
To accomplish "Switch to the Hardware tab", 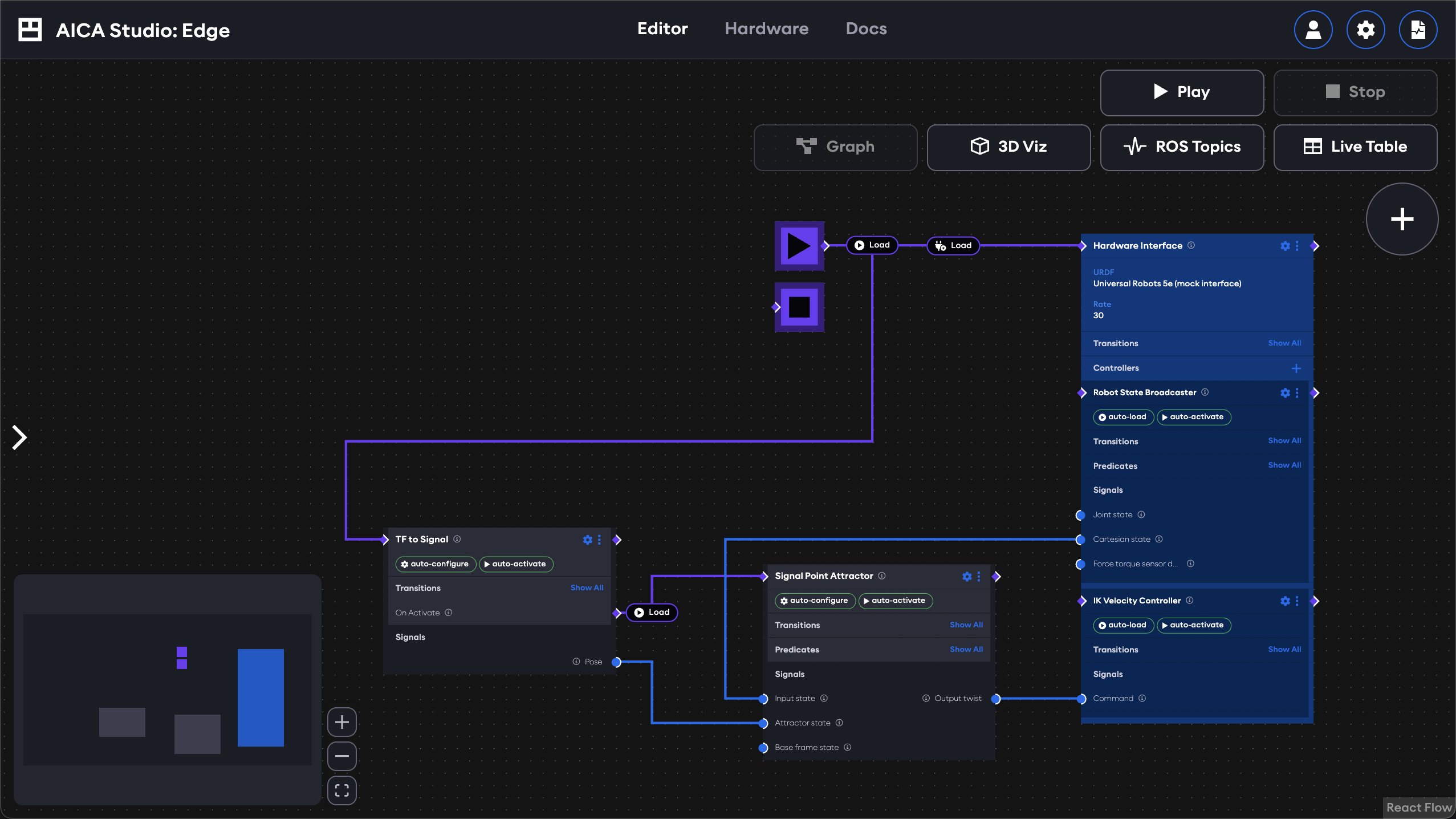I will (766, 29).
